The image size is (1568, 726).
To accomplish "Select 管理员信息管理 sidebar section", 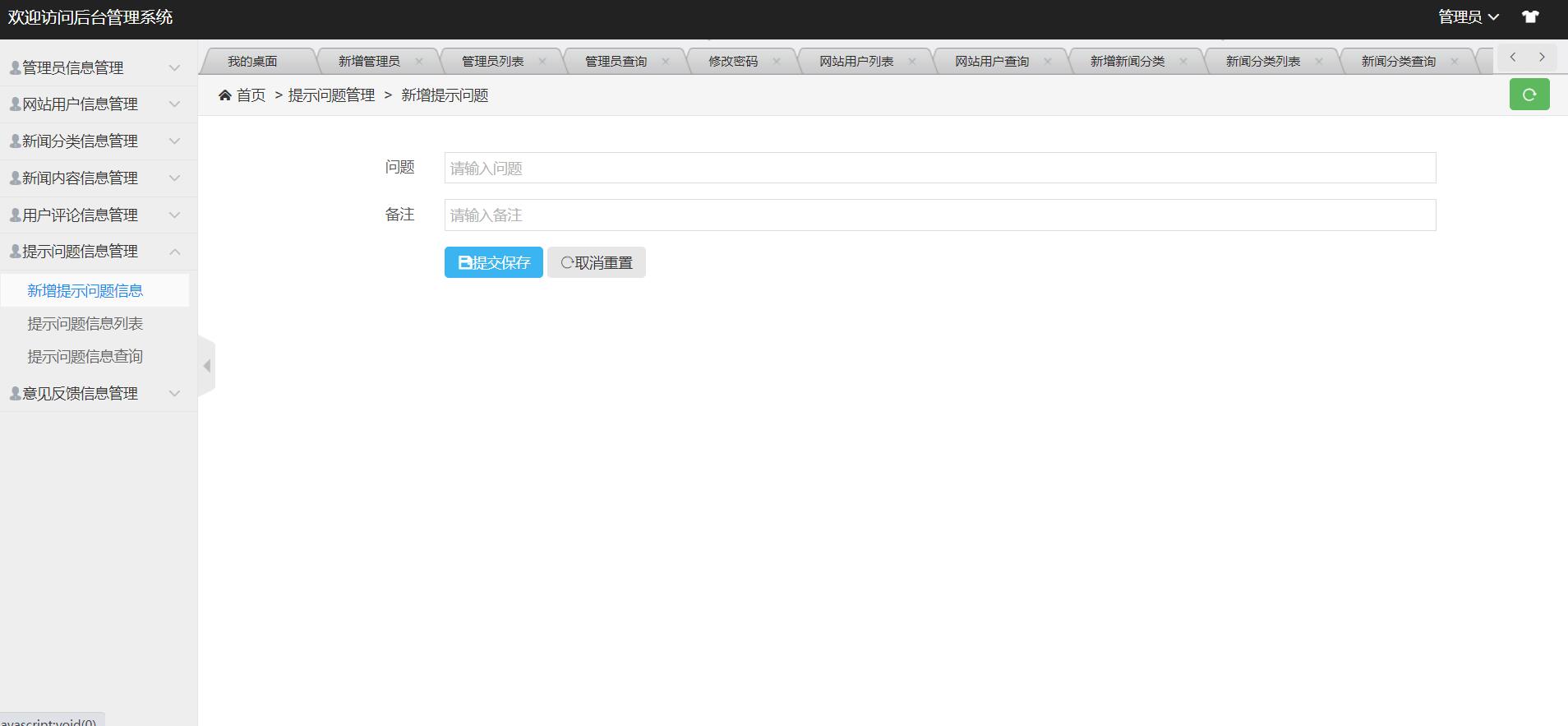I will [99, 67].
